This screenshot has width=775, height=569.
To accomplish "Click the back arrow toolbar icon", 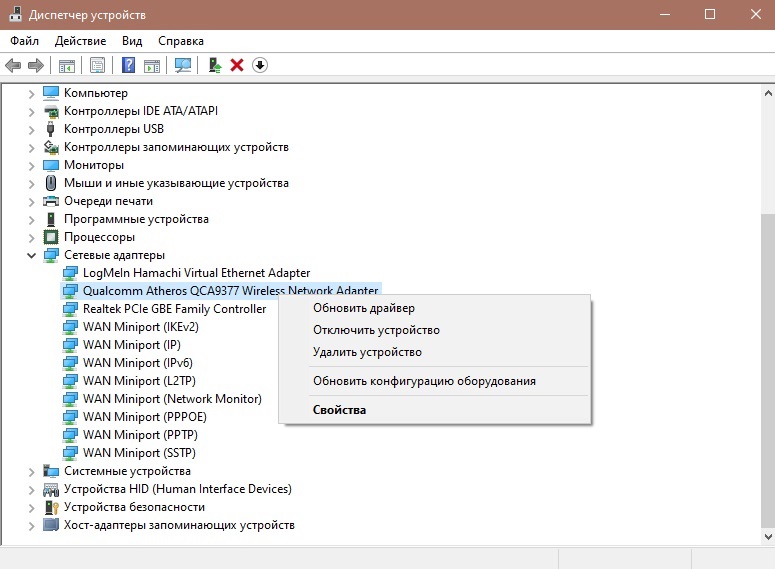I will point(13,65).
